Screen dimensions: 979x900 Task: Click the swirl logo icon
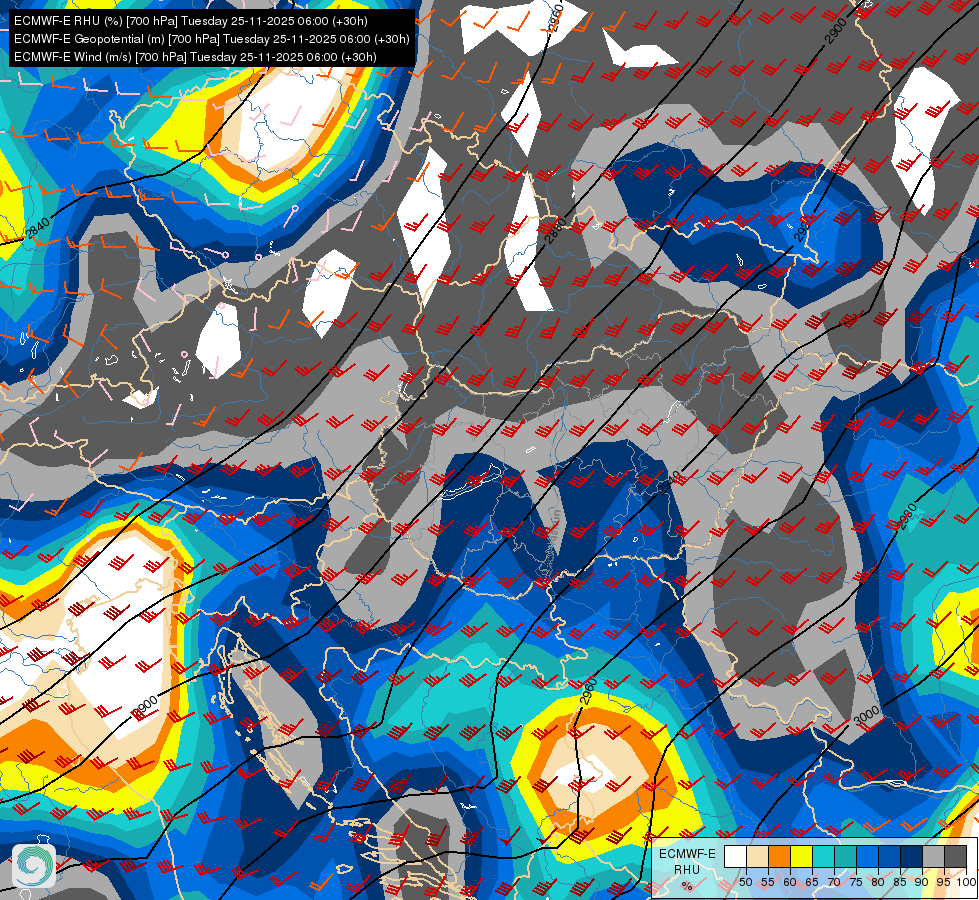pyautogui.click(x=34, y=866)
